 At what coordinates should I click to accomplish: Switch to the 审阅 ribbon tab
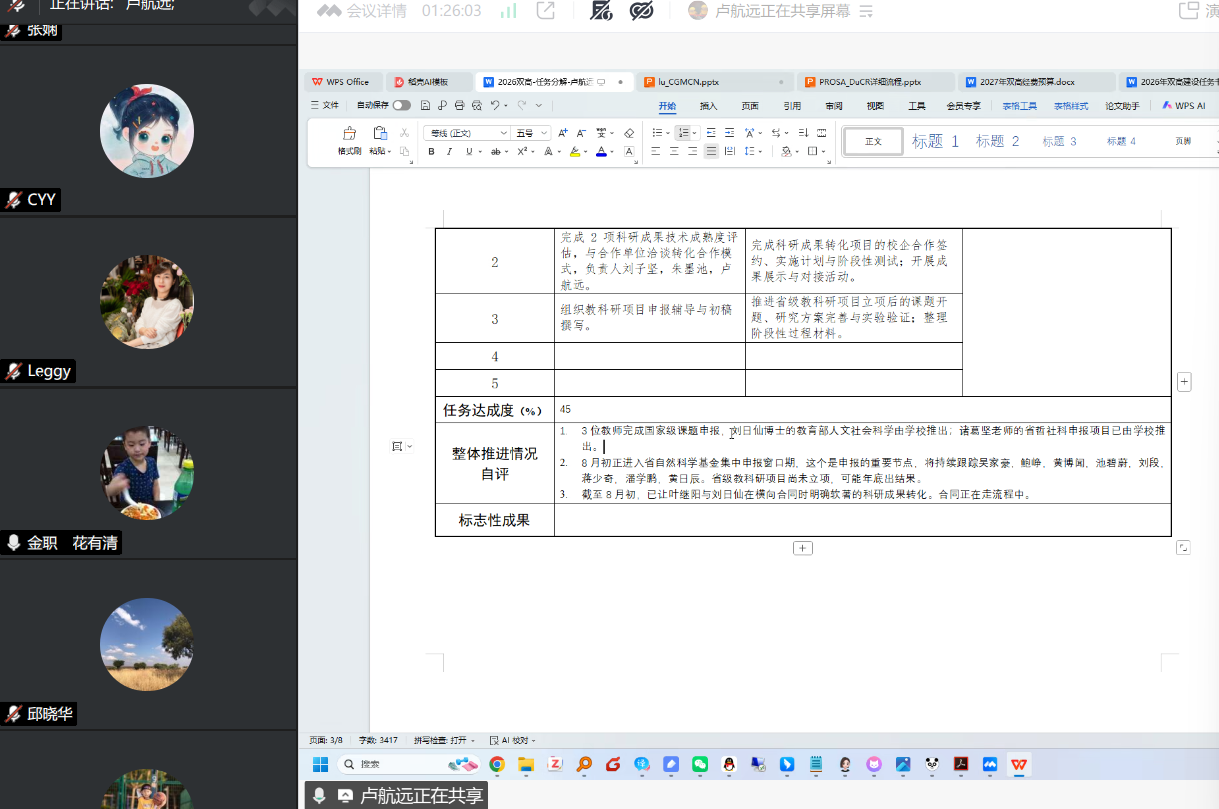(834, 105)
